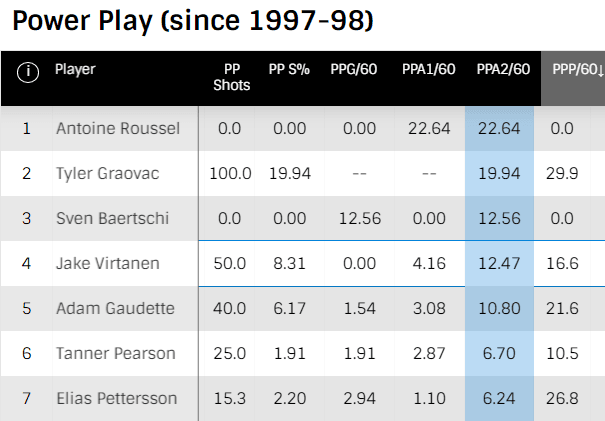Click PPP/60 header with sort arrow

pyautogui.click(x=576, y=70)
